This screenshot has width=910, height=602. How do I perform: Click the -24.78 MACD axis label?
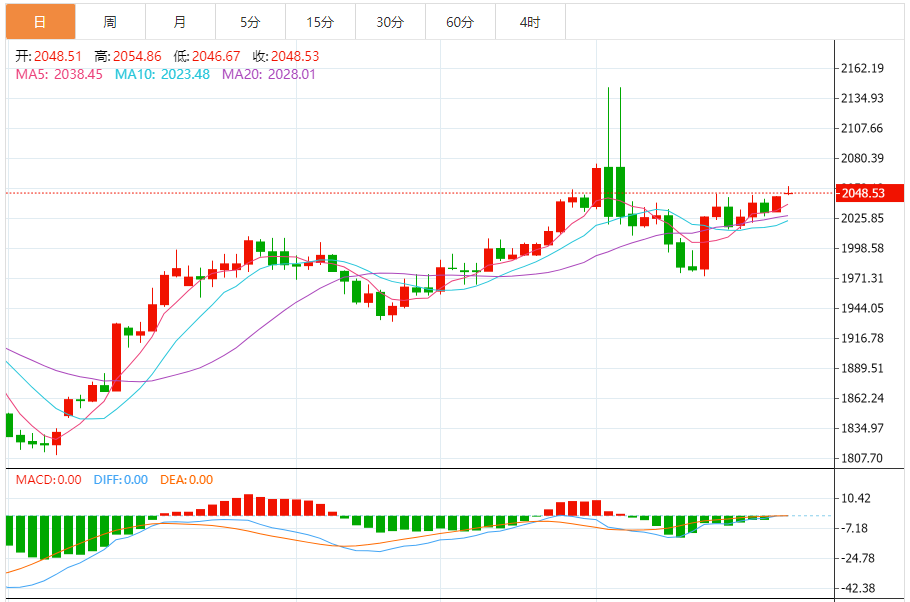(858, 558)
